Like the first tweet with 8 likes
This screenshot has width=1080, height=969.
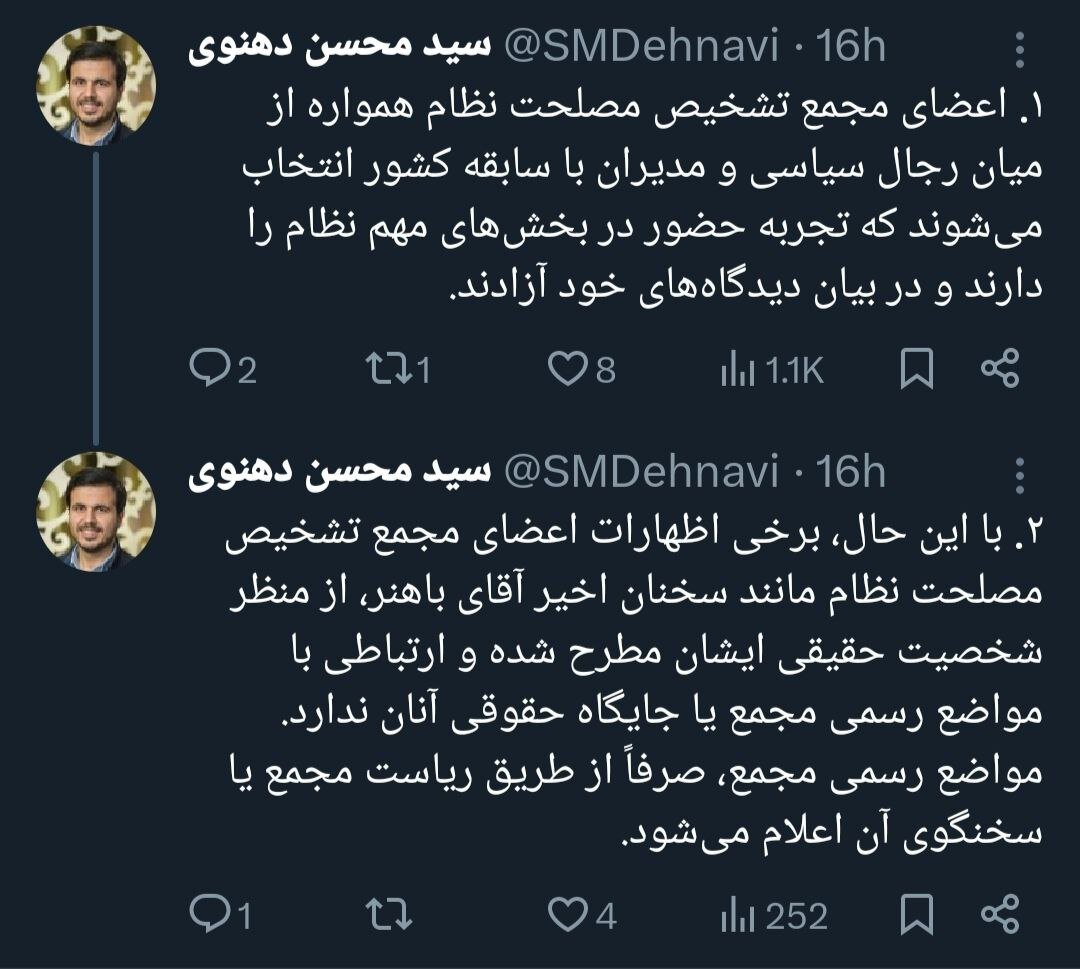click(x=570, y=371)
